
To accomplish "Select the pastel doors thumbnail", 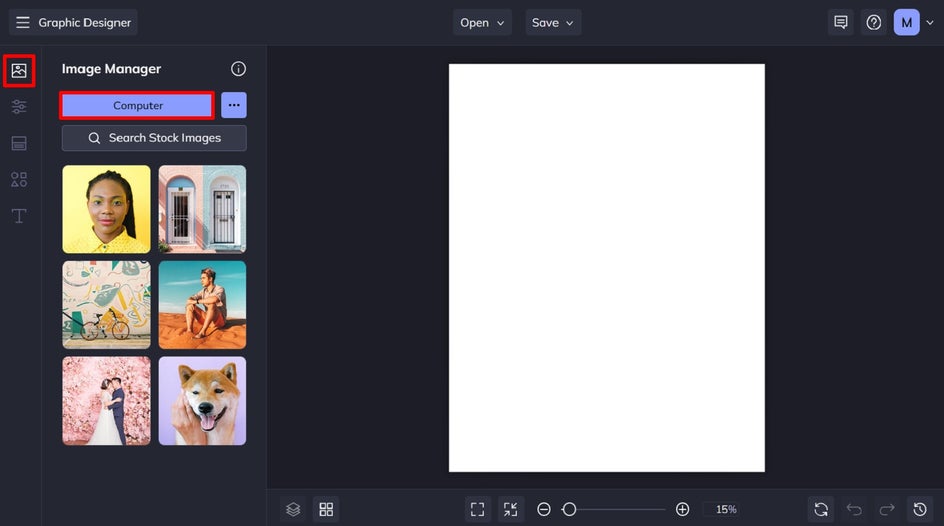I will (x=202, y=209).
